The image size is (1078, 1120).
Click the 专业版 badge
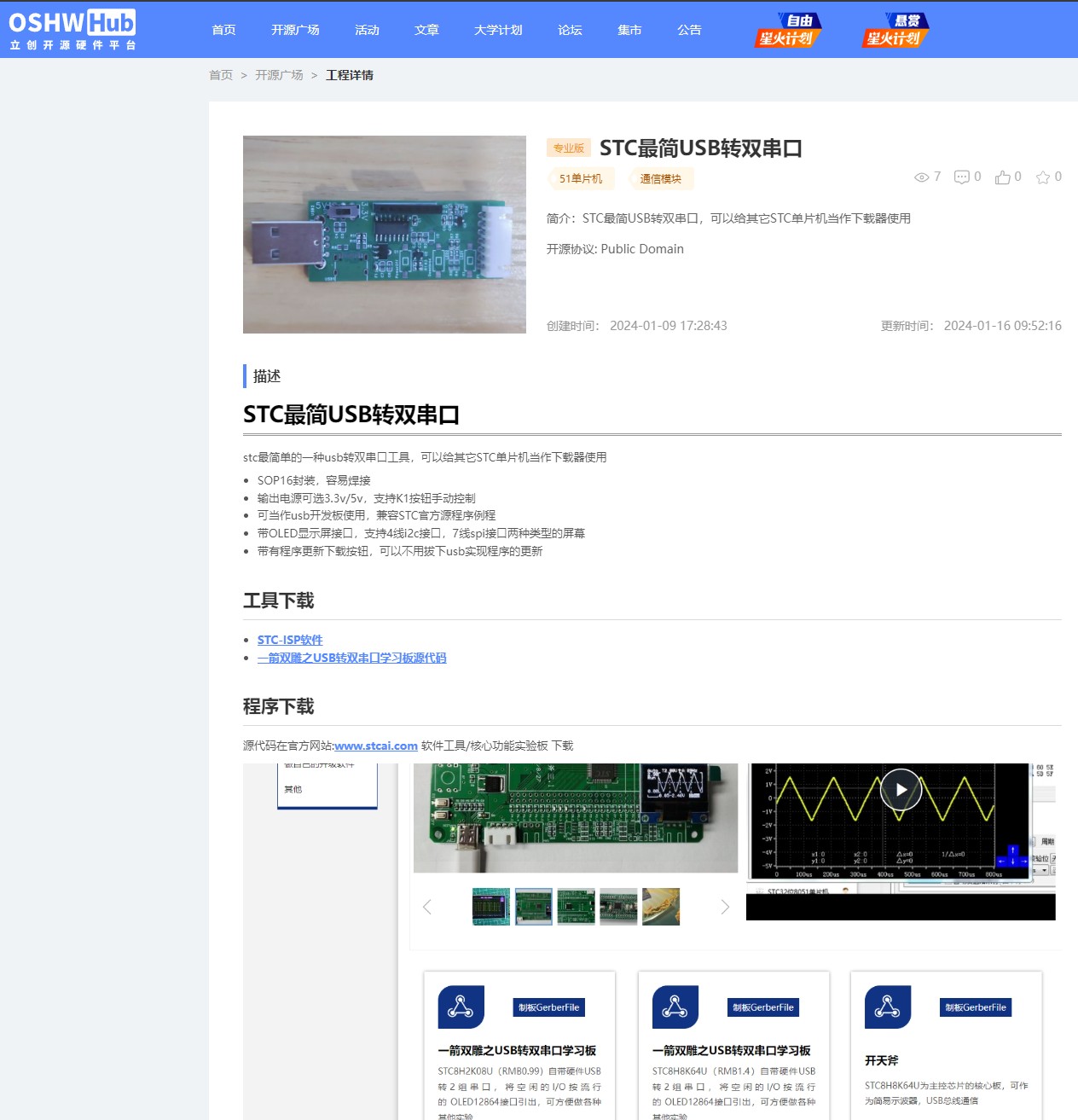[x=569, y=148]
